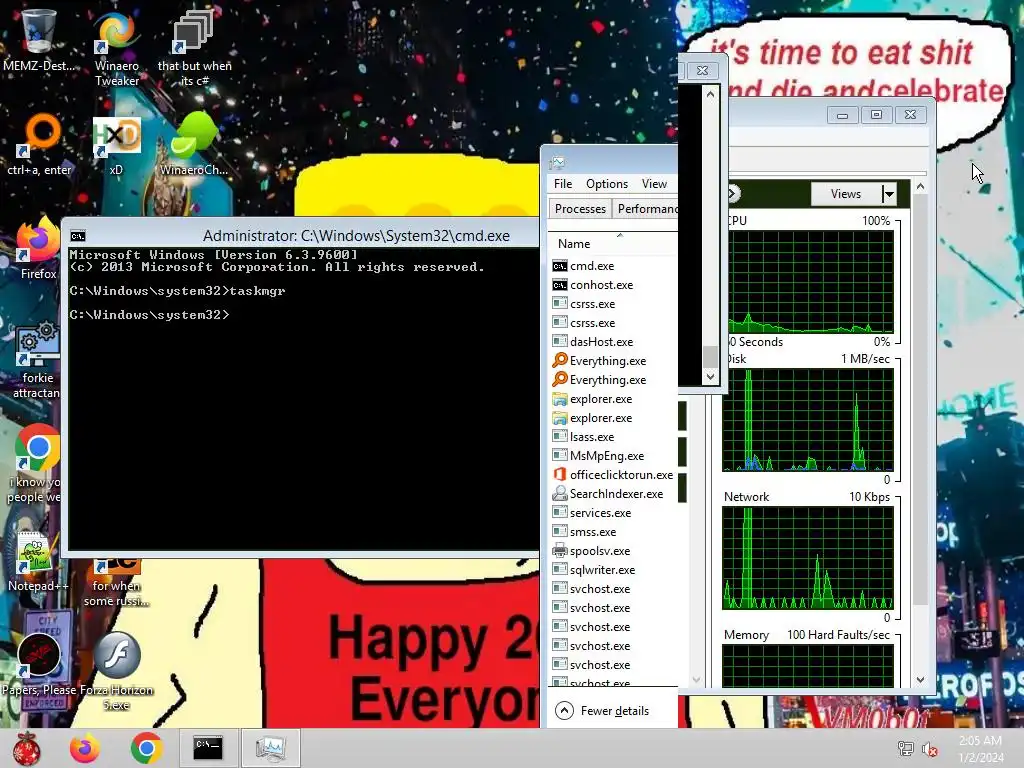Select the lsass.exe process row

(613, 437)
